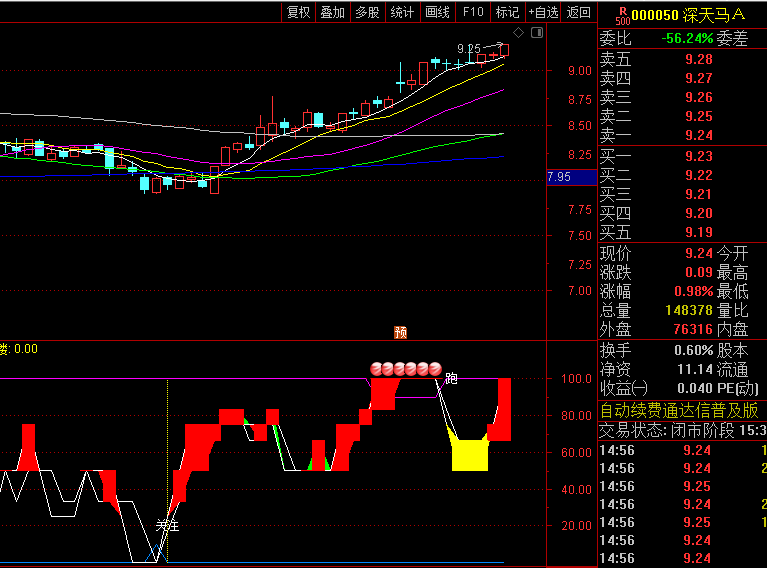The height and width of the screenshot is (568, 767).
Task: Click the row of red ball markers
Action: coord(406,369)
